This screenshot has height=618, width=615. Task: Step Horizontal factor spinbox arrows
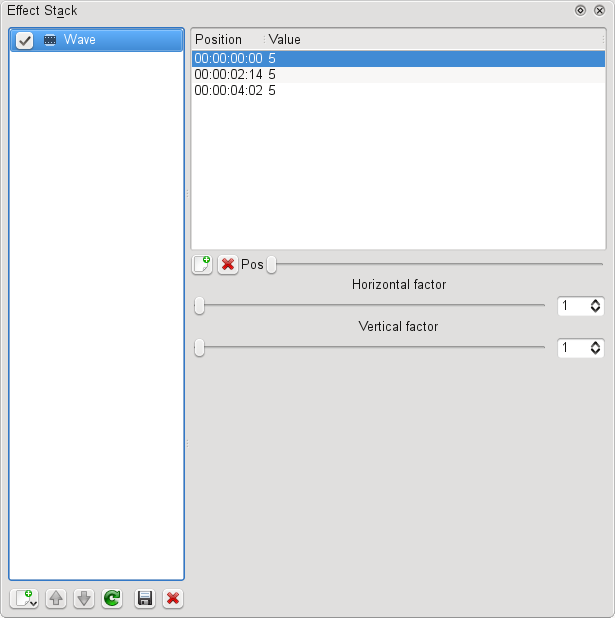[595, 306]
